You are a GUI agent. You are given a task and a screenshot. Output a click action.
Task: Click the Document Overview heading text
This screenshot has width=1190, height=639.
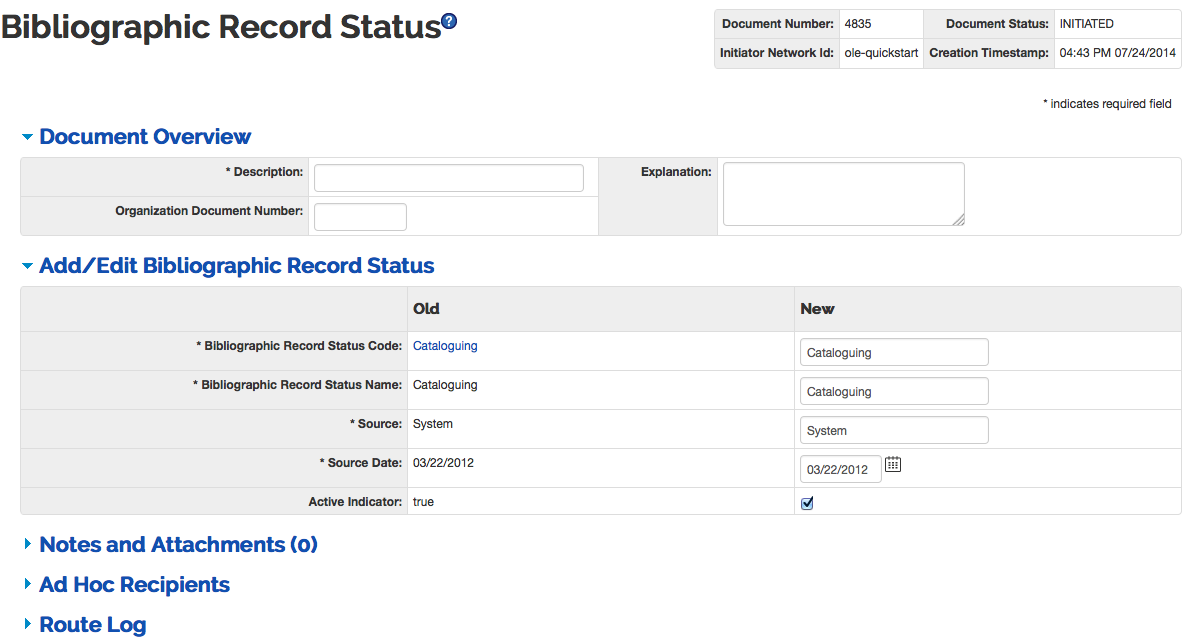[145, 137]
